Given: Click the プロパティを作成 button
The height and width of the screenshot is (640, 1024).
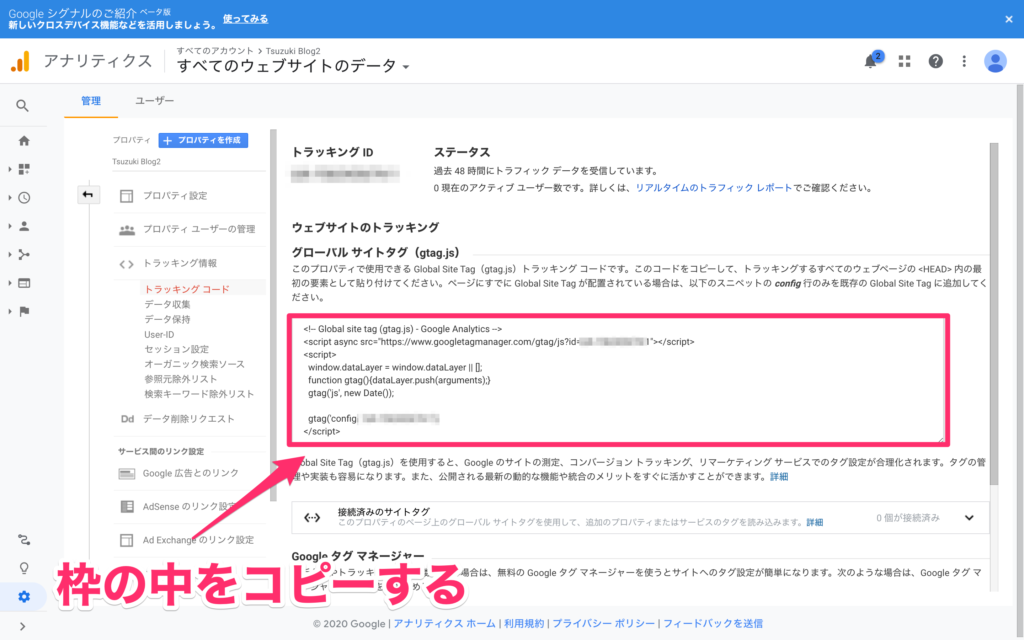Looking at the screenshot, I should [x=203, y=140].
